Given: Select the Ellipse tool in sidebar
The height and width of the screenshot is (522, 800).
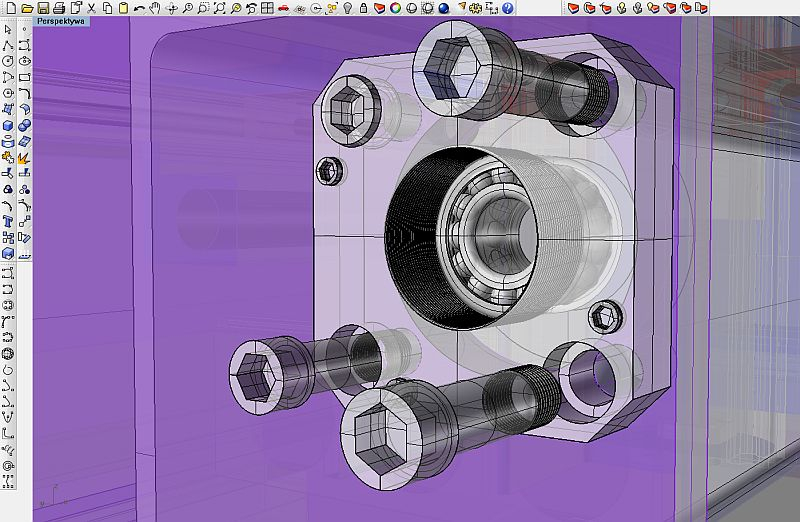Looking at the screenshot, I should pos(24,61).
